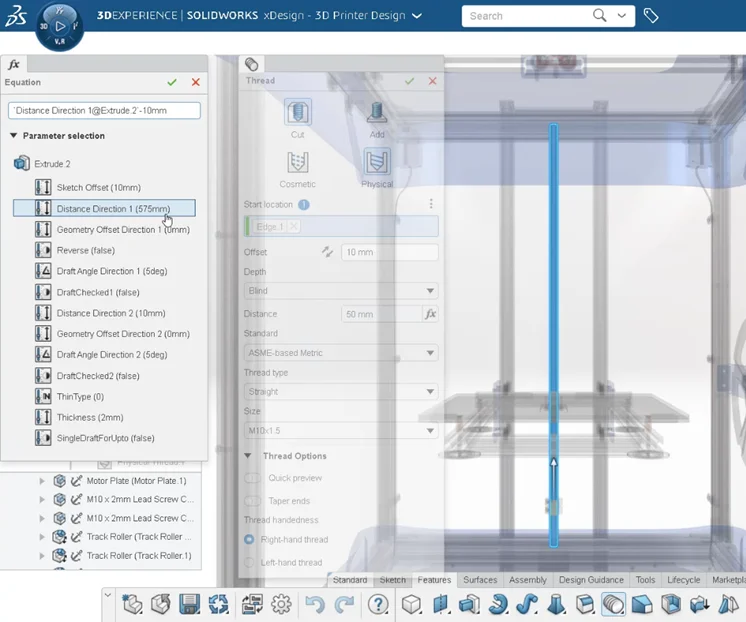This screenshot has width=746, height=622.
Task: Switch to the Surfaces tab
Action: point(480,580)
